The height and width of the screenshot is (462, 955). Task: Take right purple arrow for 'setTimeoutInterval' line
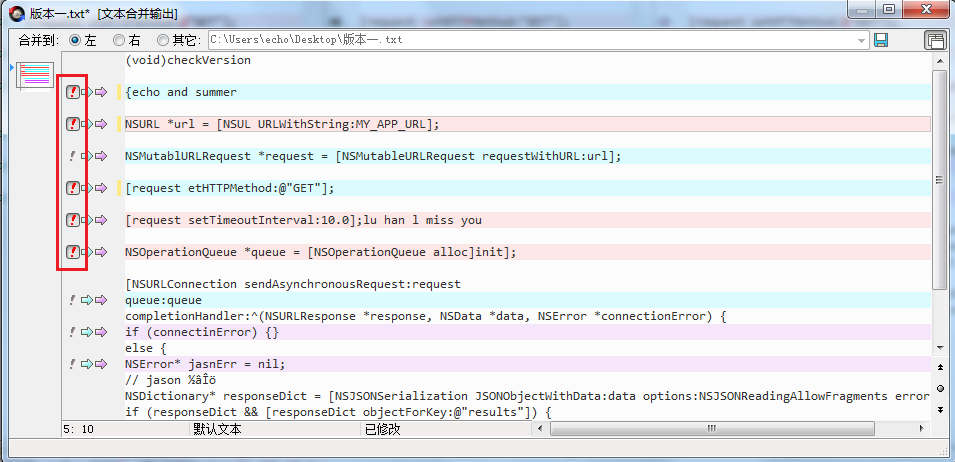click(x=101, y=220)
